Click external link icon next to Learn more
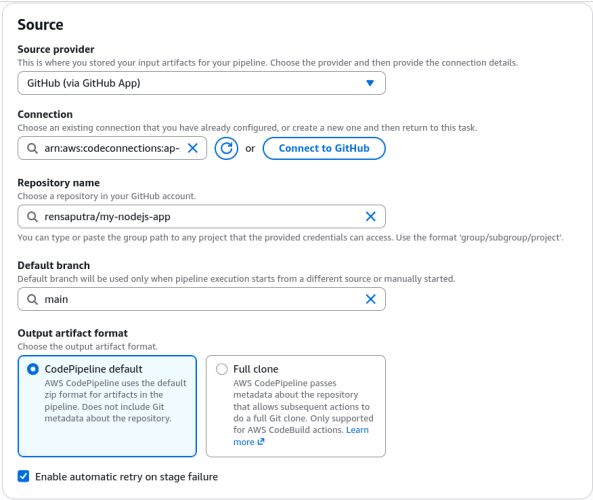The height and width of the screenshot is (500, 593). tap(261, 441)
